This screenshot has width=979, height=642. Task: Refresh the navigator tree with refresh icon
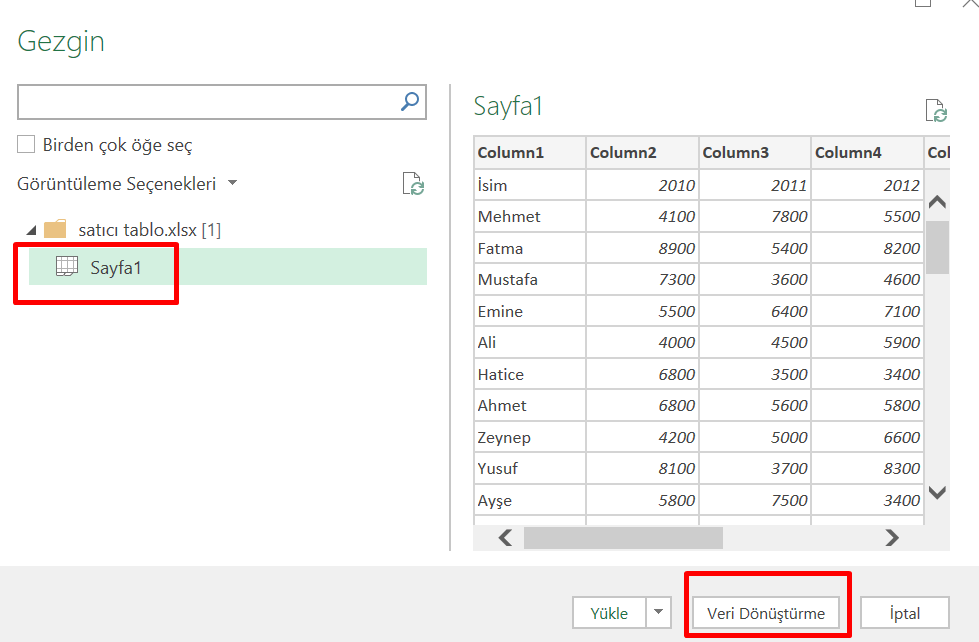tap(413, 184)
